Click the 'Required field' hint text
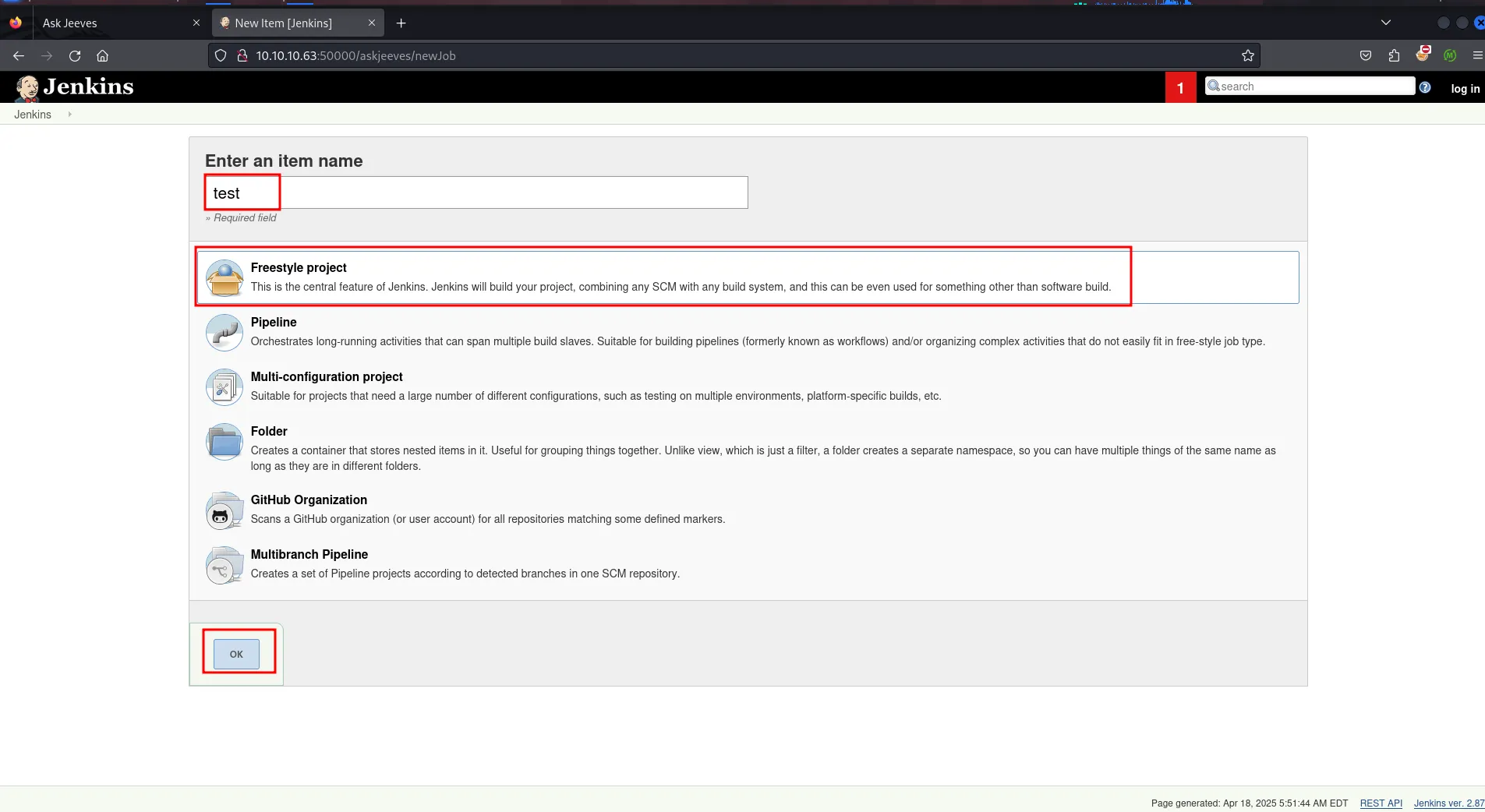 pos(241,218)
